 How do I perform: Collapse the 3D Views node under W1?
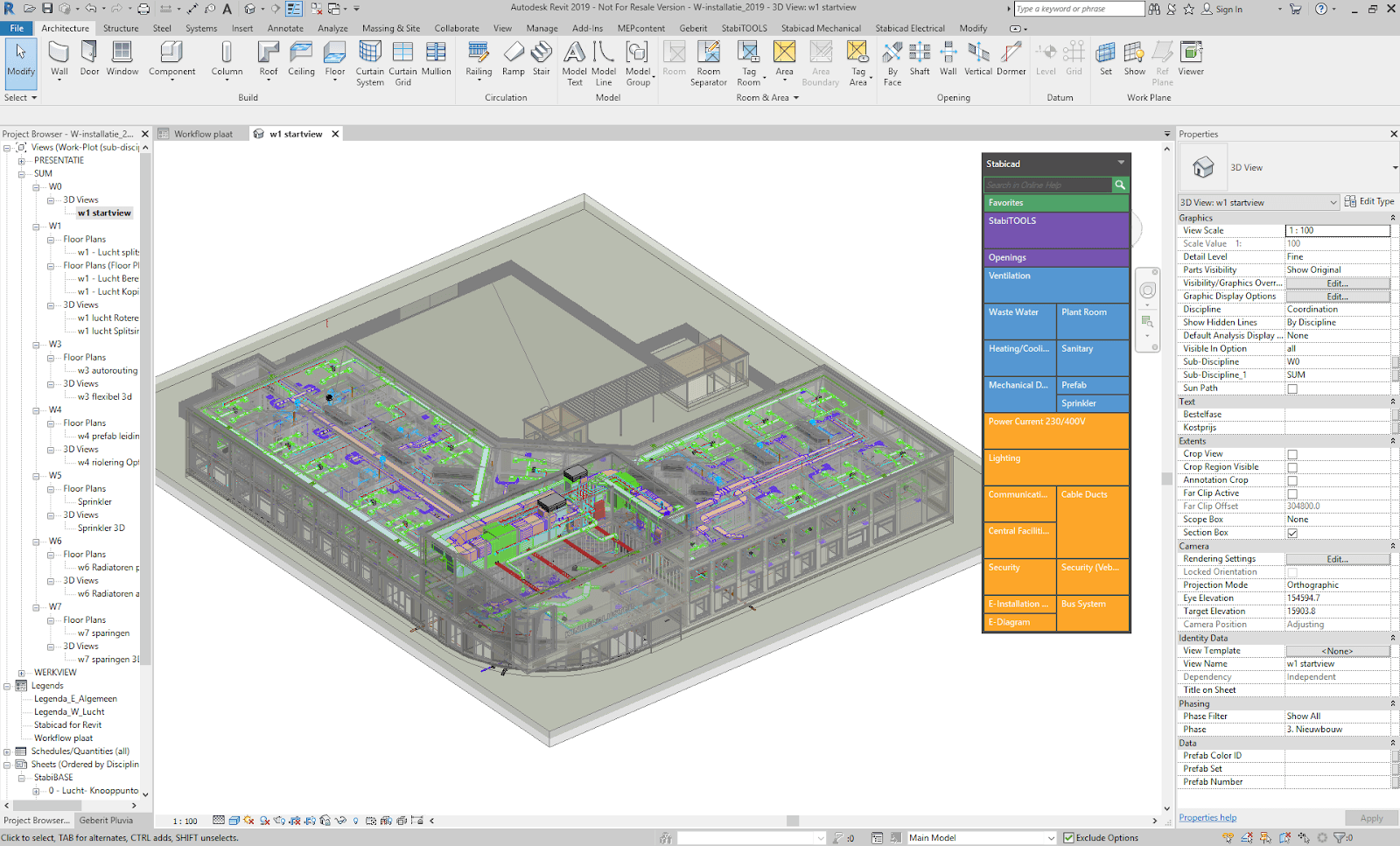click(x=52, y=304)
